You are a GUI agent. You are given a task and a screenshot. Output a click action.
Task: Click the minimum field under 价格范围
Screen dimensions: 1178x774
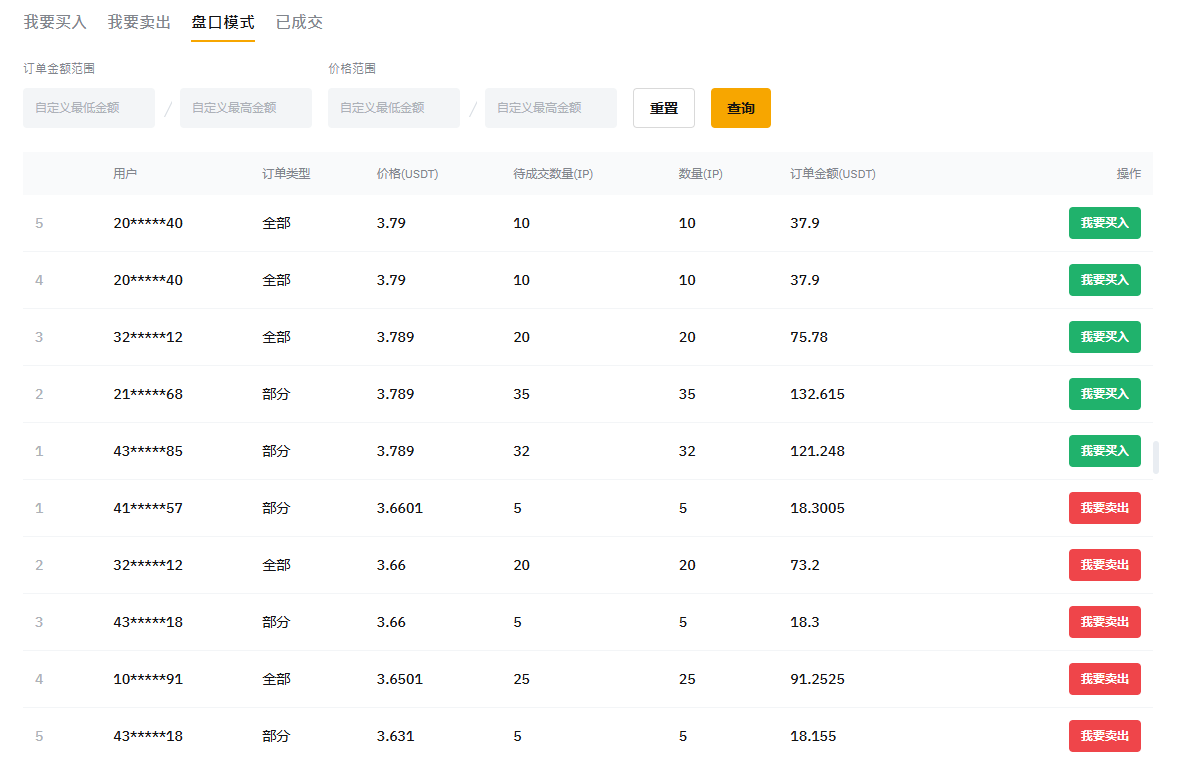pyautogui.click(x=393, y=108)
